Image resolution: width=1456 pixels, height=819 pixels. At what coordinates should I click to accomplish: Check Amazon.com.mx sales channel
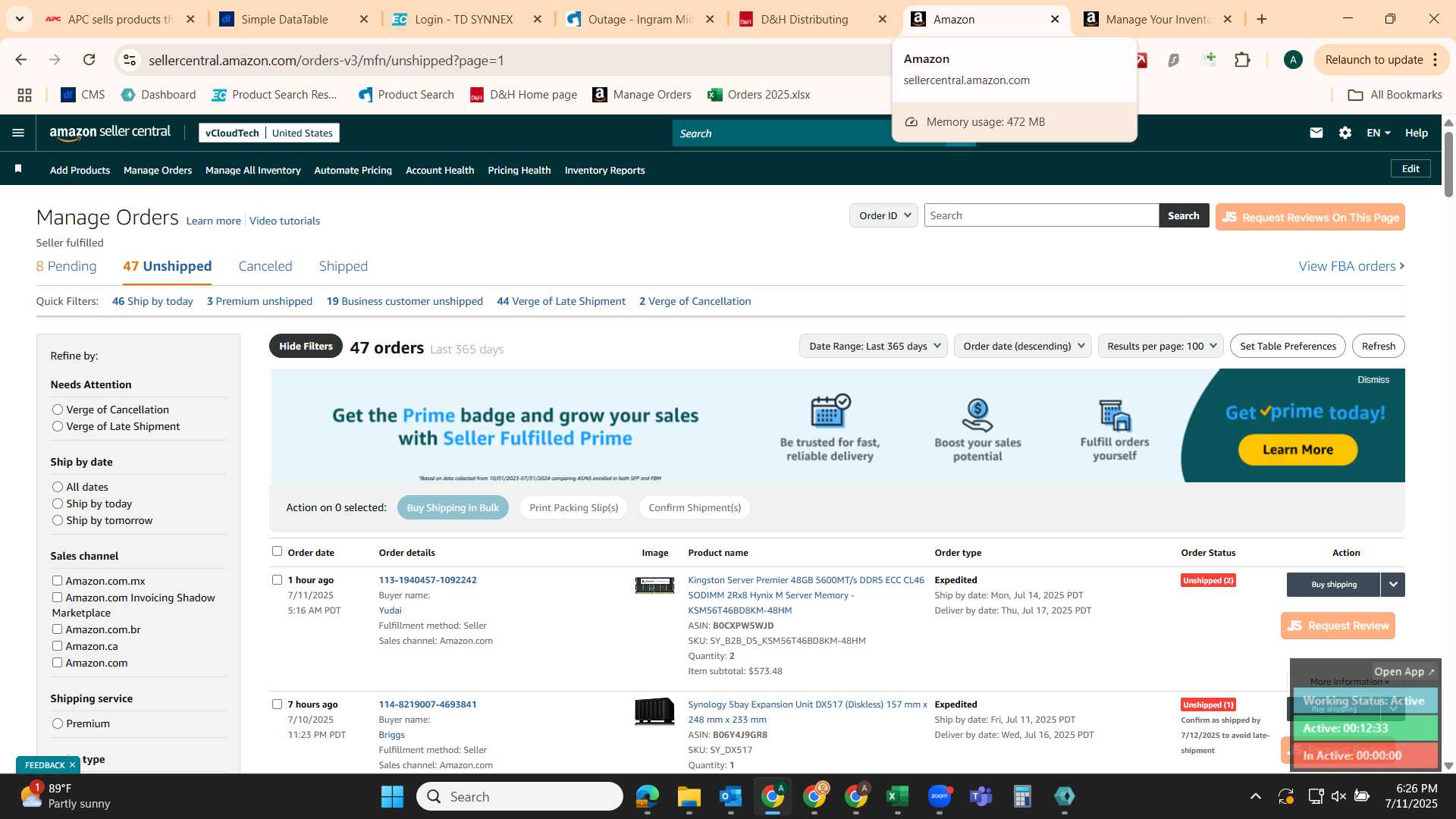click(x=57, y=580)
